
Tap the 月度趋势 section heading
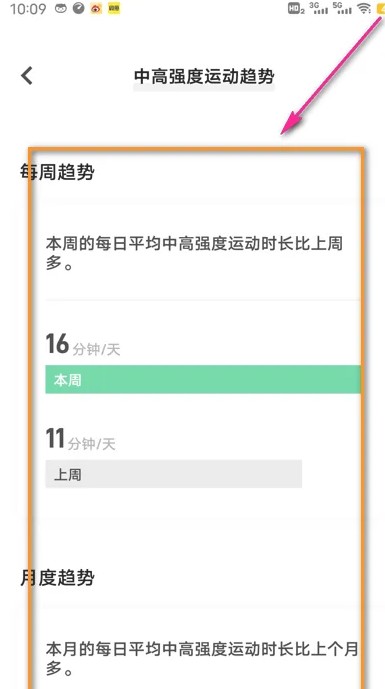57,578
